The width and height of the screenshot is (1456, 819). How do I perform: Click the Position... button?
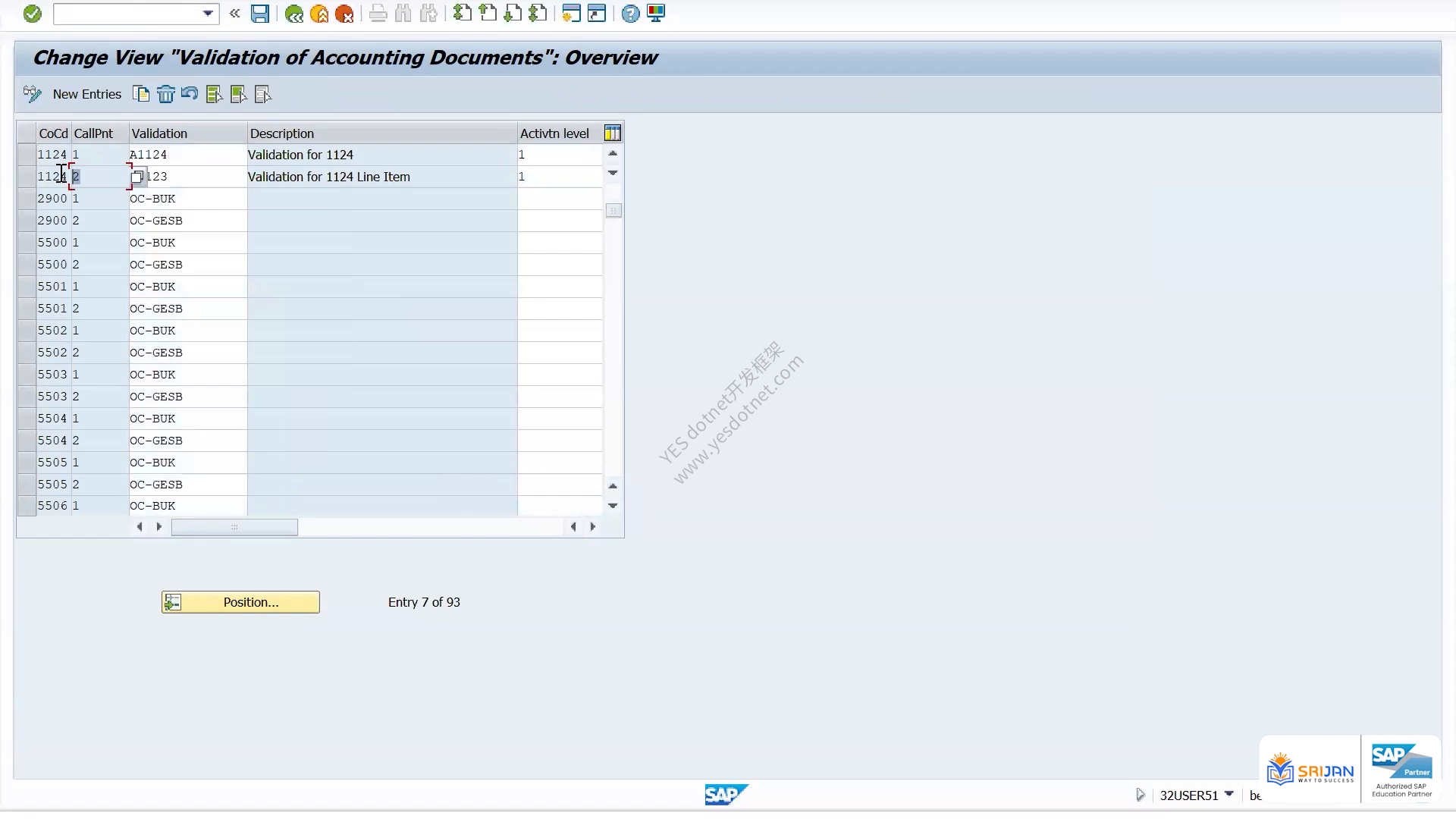pyautogui.click(x=240, y=602)
